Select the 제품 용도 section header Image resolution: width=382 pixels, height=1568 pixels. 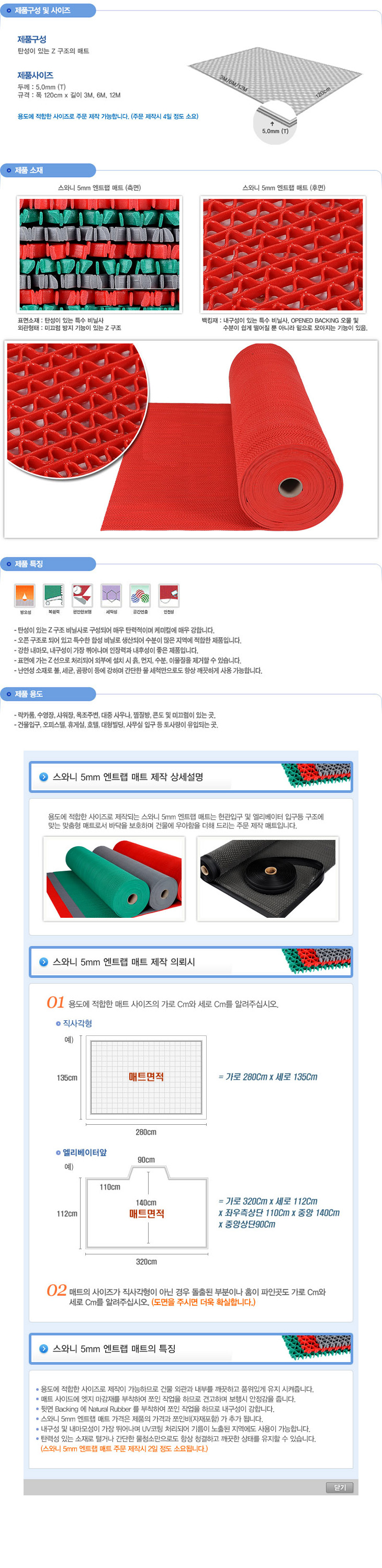pos(48,694)
